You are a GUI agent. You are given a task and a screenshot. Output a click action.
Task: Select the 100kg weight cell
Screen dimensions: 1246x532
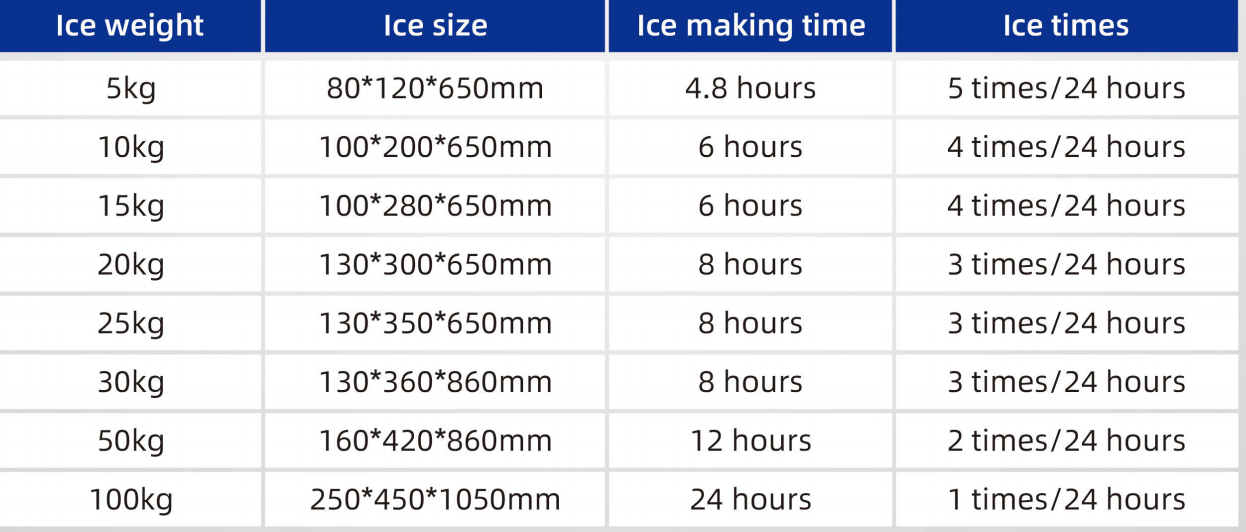coord(130,499)
